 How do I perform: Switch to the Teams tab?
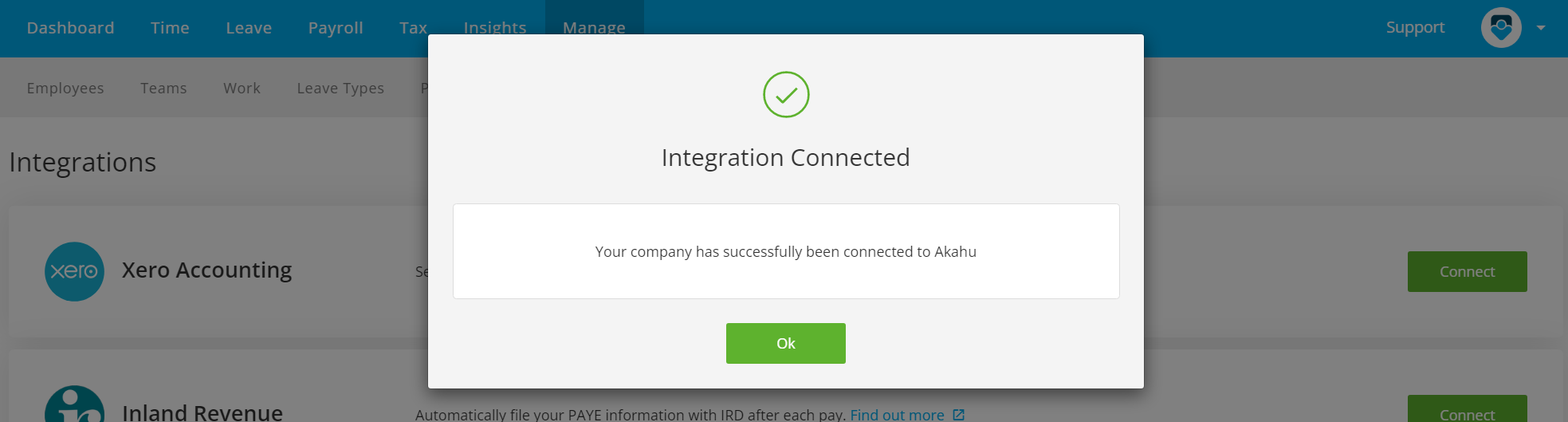pyautogui.click(x=163, y=88)
